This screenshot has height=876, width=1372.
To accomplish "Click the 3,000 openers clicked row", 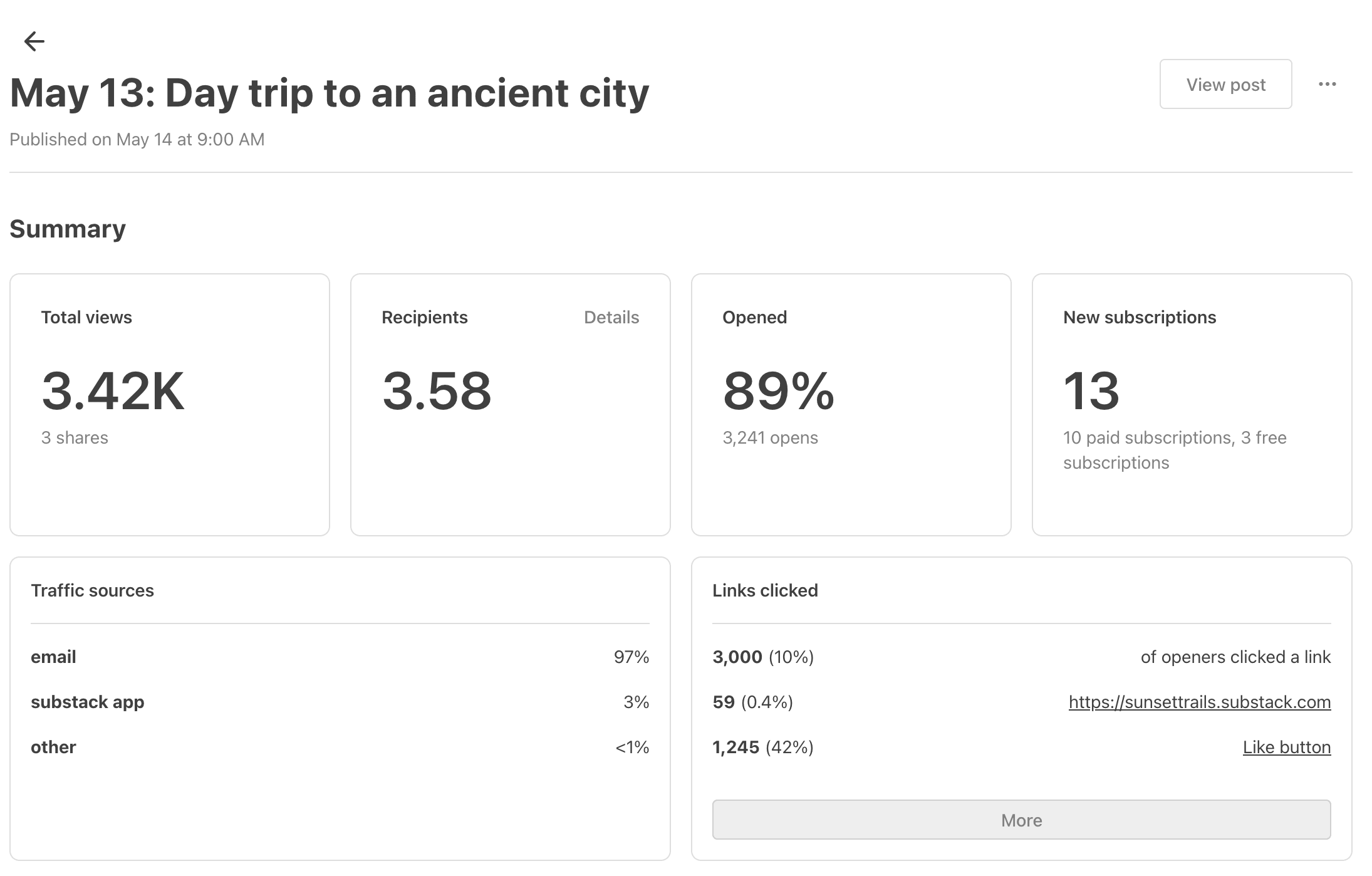I will (1021, 657).
